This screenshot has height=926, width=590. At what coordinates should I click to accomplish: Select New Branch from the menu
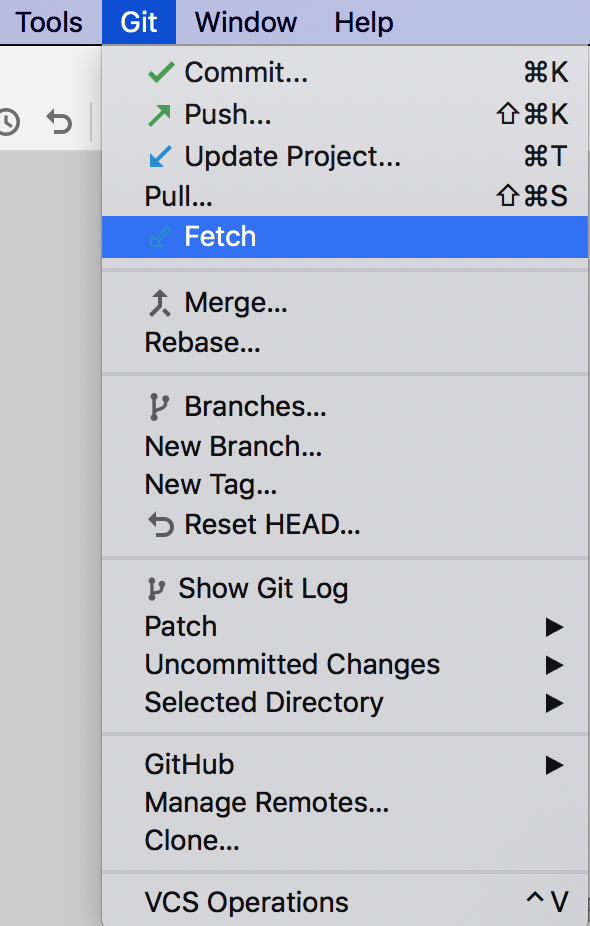[233, 446]
